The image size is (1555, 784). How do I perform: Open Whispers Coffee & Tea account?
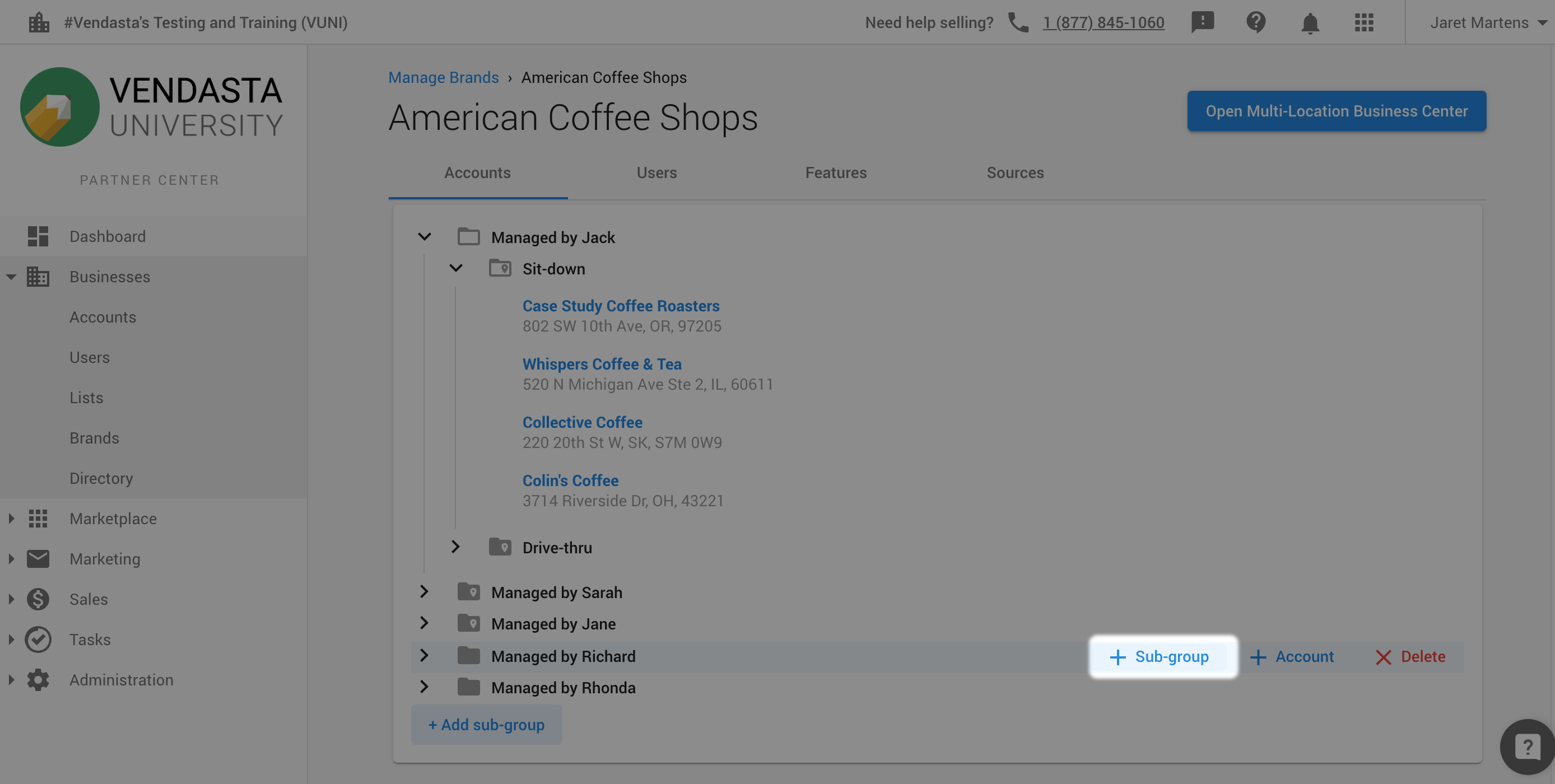602,364
